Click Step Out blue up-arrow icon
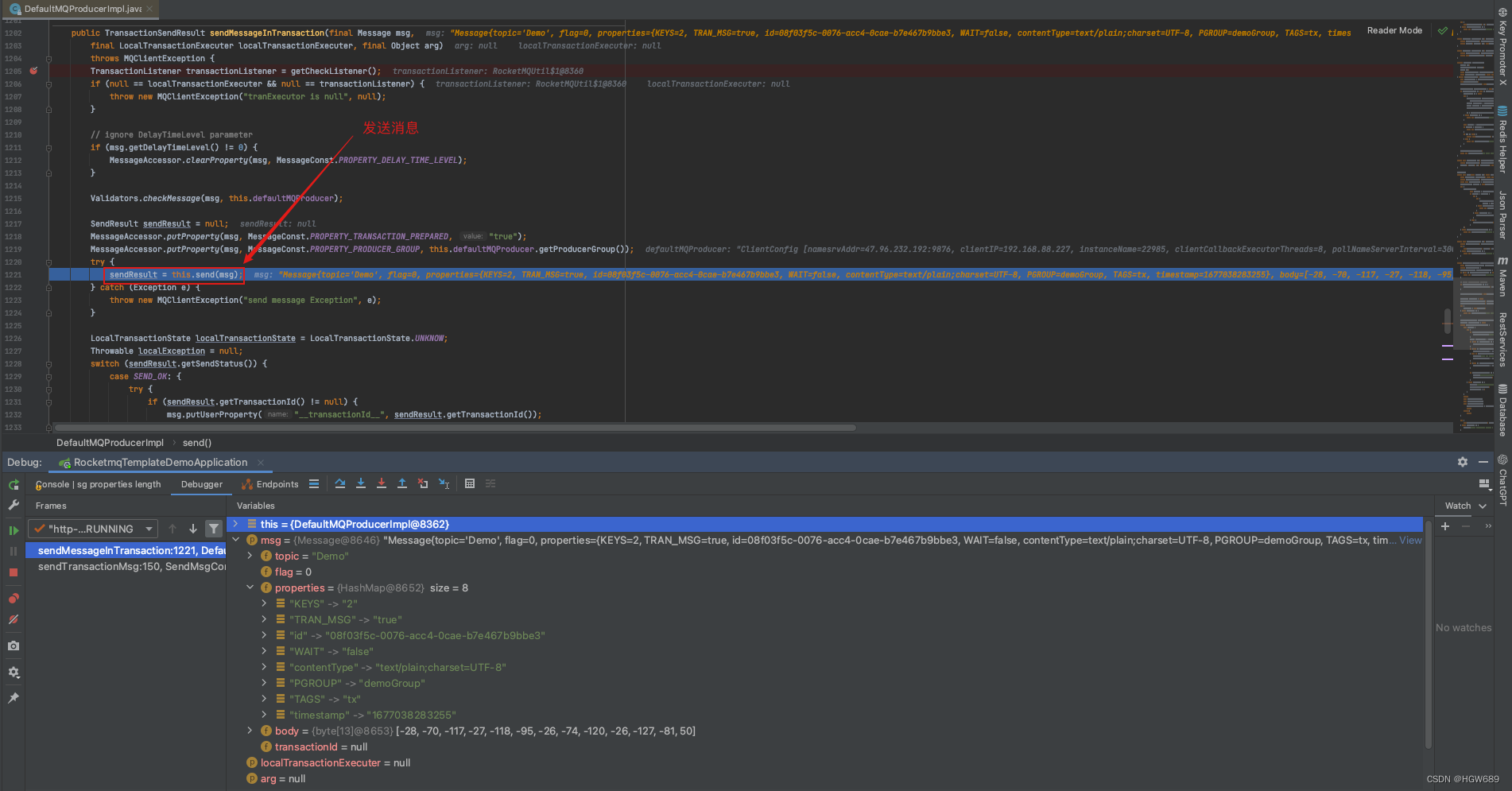 point(402,483)
